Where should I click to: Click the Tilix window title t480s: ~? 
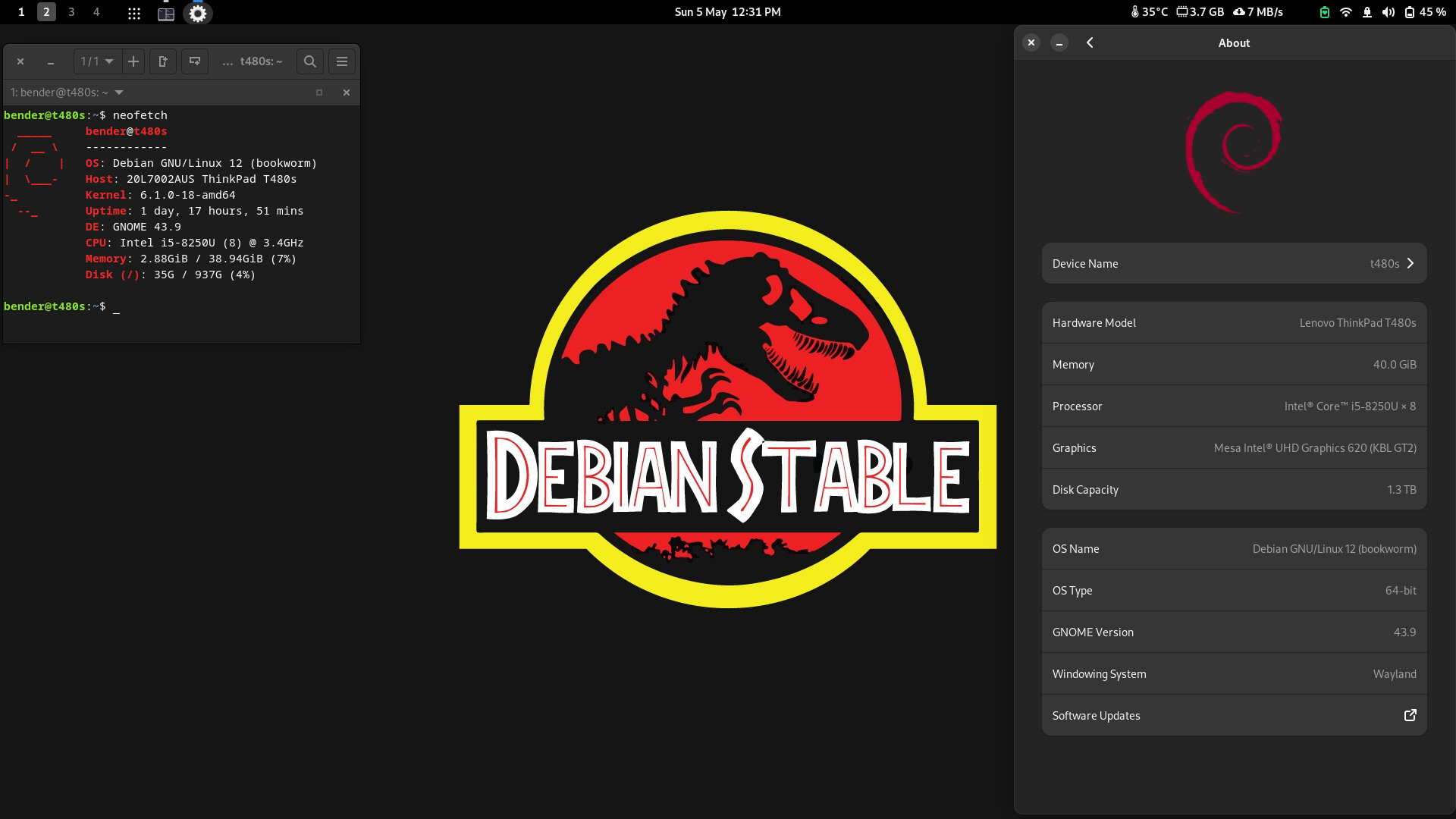click(x=261, y=61)
